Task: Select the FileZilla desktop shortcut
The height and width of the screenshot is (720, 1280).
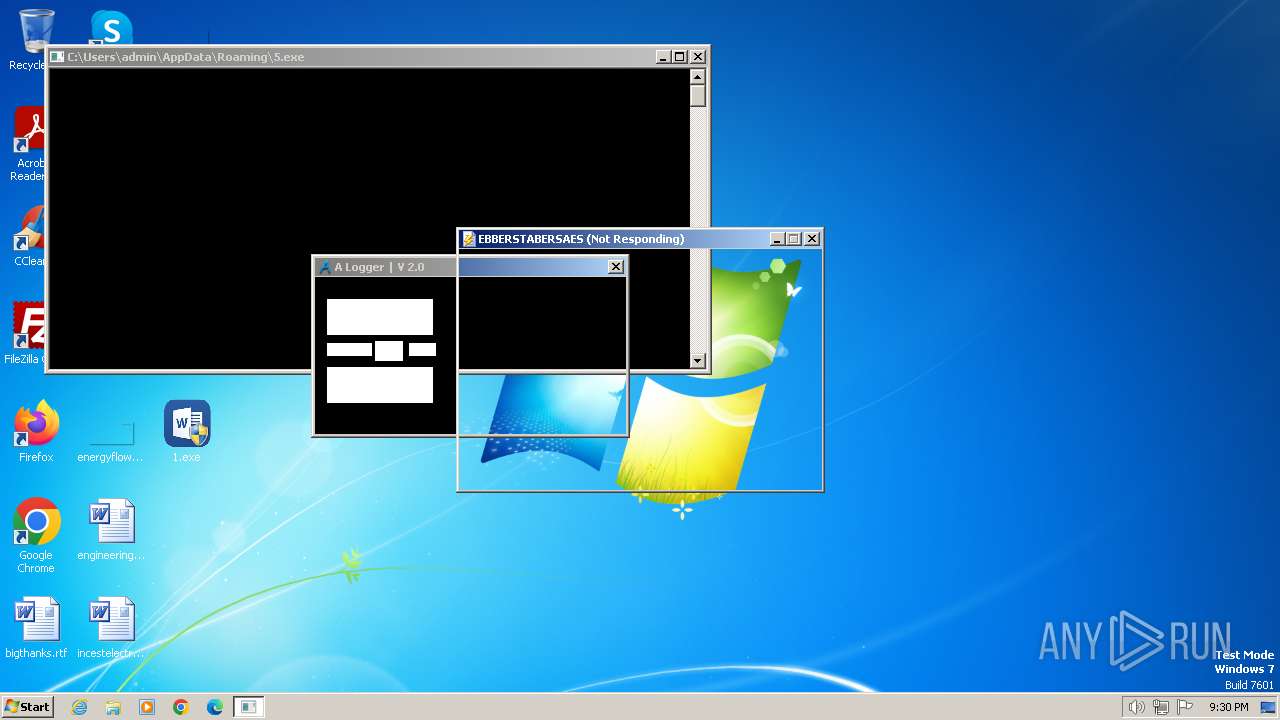Action: [x=26, y=334]
